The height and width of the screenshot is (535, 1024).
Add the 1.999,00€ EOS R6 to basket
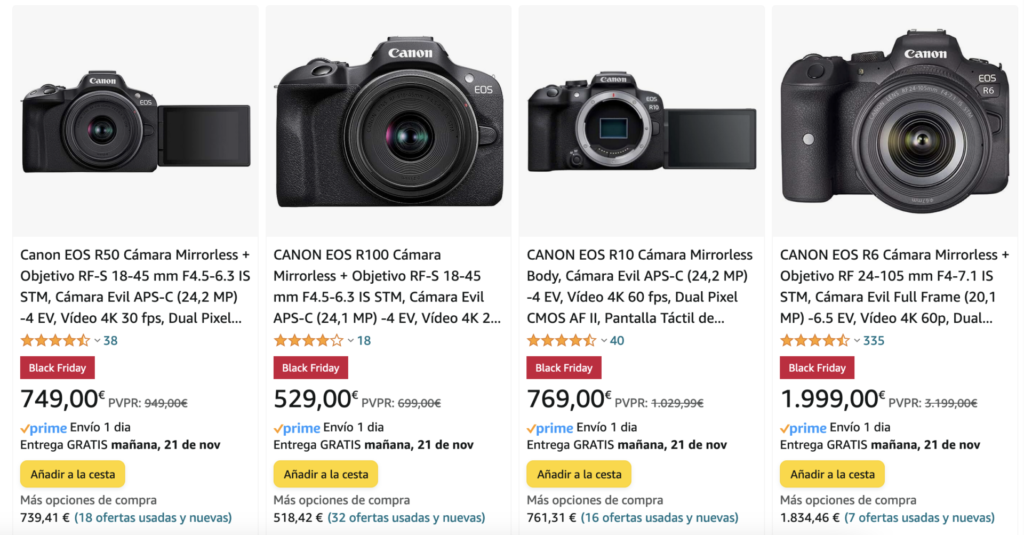[832, 474]
